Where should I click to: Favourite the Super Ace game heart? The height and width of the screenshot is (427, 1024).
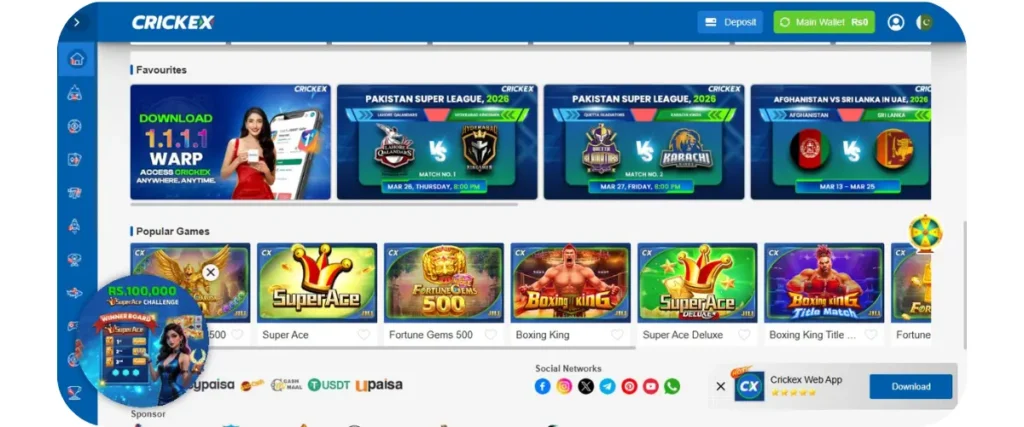pyautogui.click(x=364, y=335)
